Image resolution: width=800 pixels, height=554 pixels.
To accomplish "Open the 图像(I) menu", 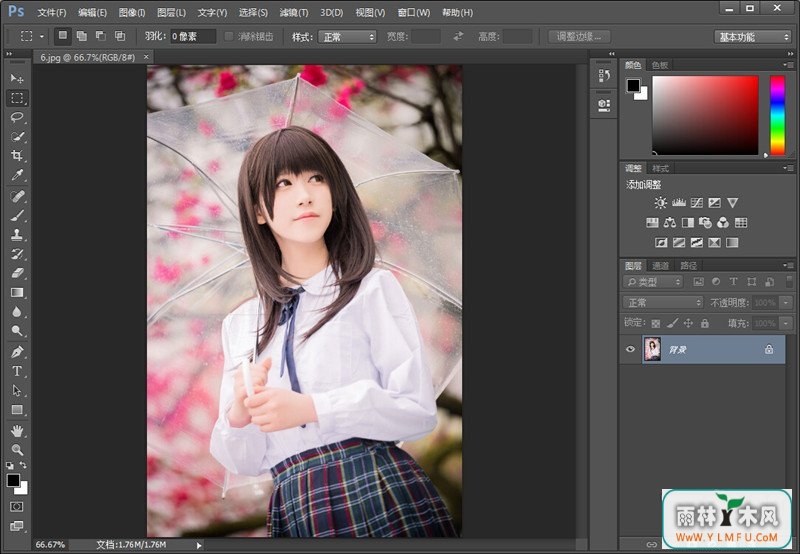I will click(132, 12).
